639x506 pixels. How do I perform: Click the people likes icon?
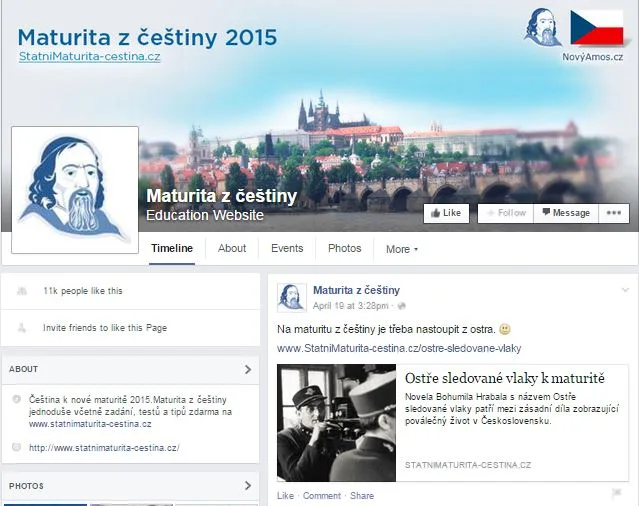[x=22, y=290]
